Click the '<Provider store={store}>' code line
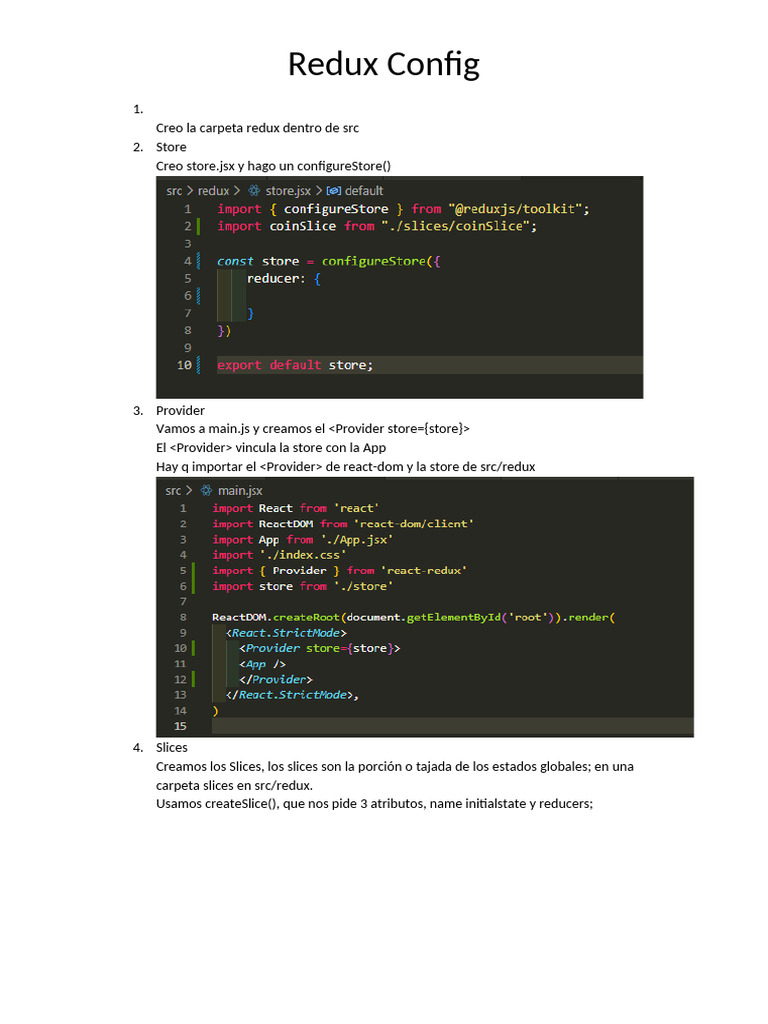 click(x=319, y=648)
